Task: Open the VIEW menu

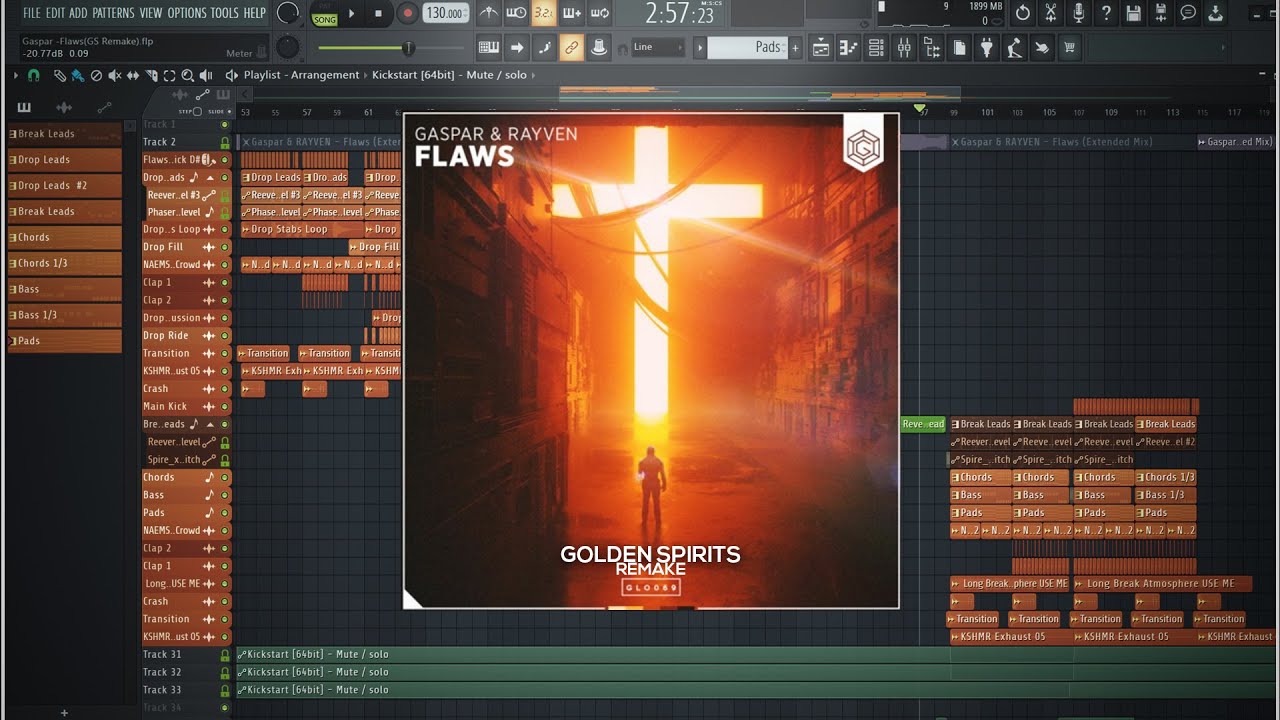Action: point(151,13)
